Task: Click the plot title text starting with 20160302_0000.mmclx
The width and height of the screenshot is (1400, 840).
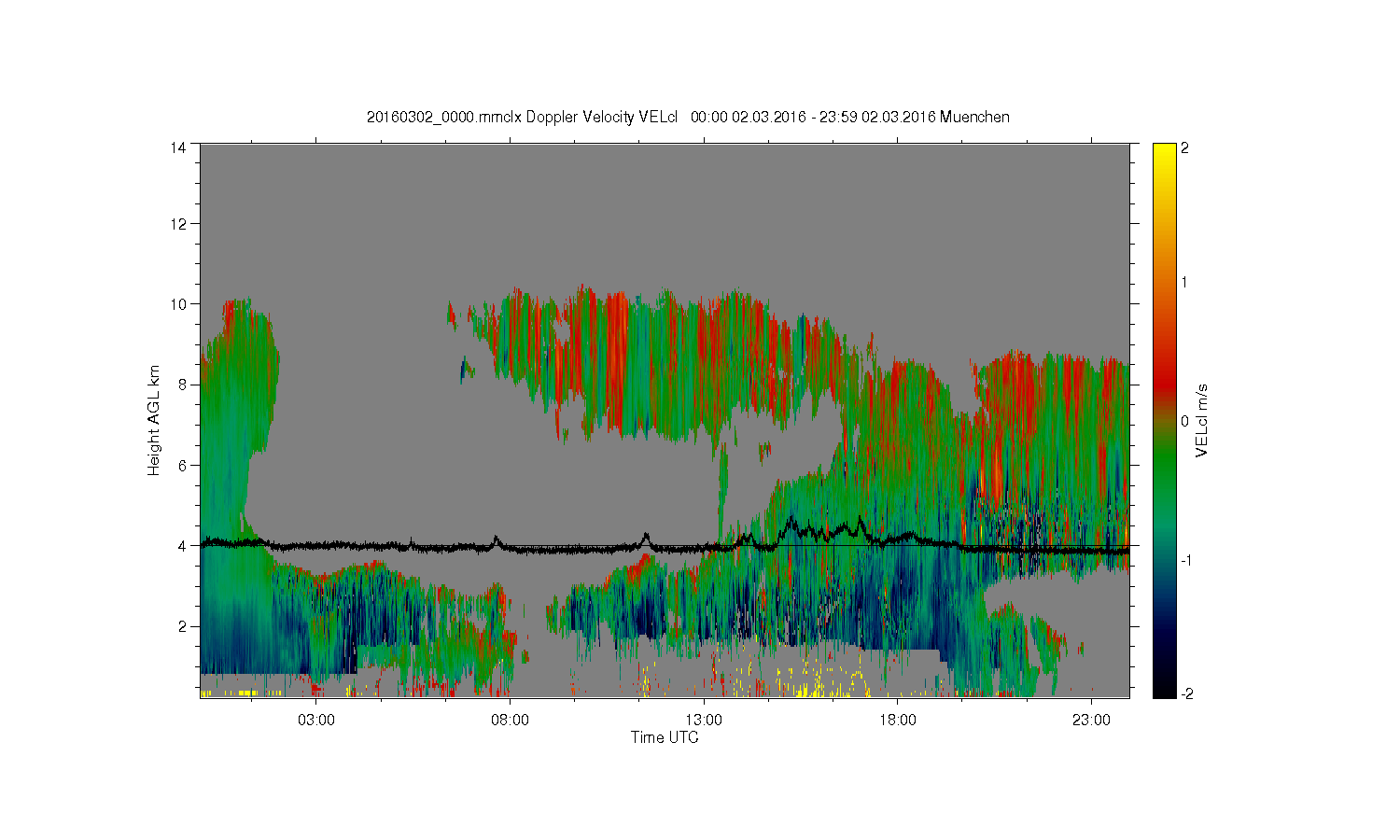Action: tap(688, 117)
